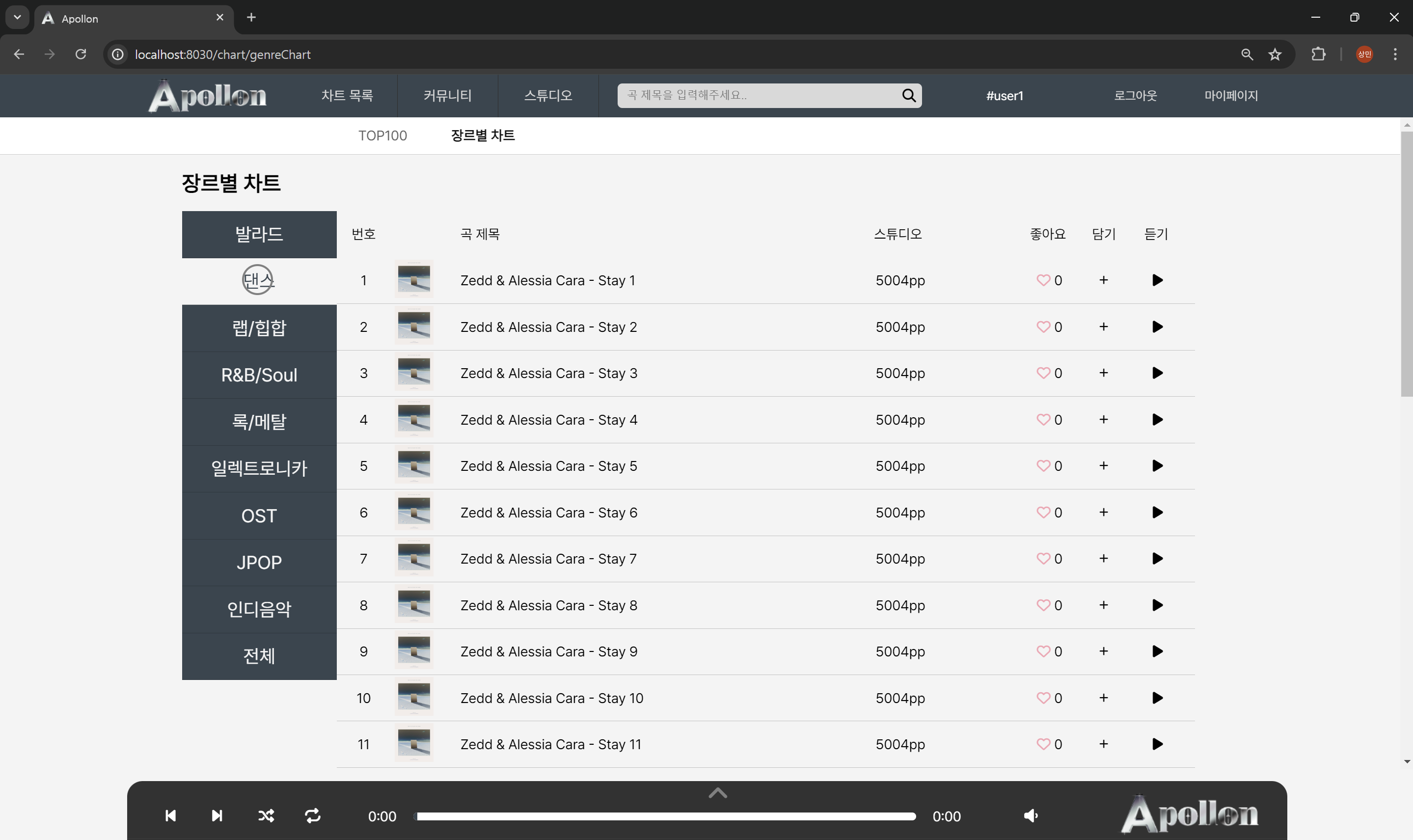Click the song title search field
Viewport: 1413px width, 840px height.
coord(758,95)
